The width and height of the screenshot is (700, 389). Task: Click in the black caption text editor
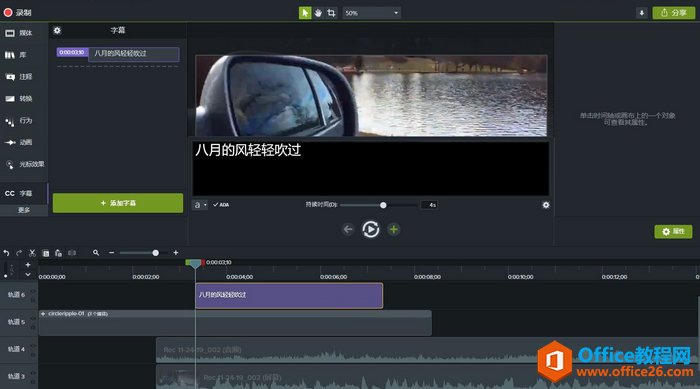[371, 168]
